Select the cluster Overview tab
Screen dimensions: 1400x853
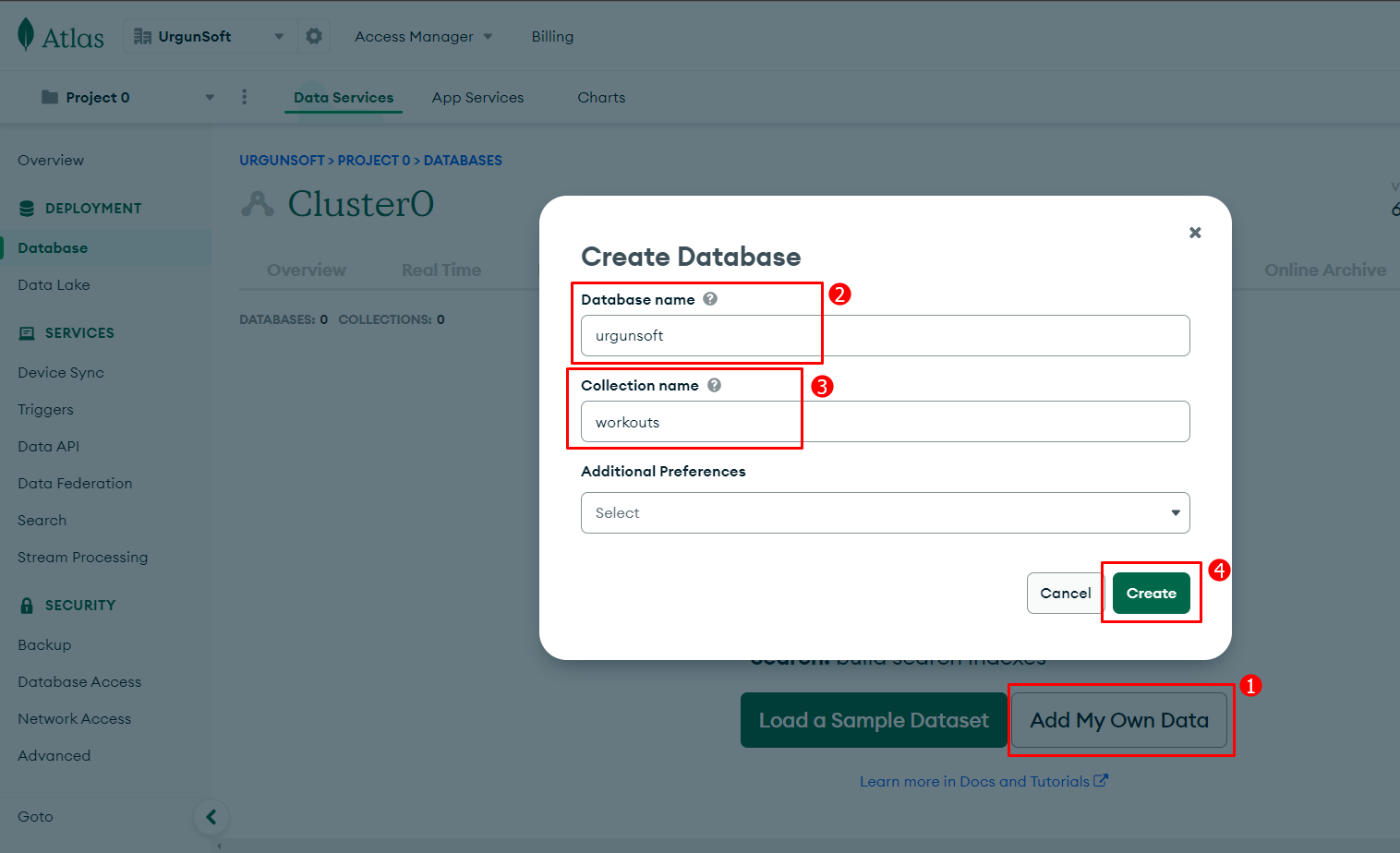[307, 270]
